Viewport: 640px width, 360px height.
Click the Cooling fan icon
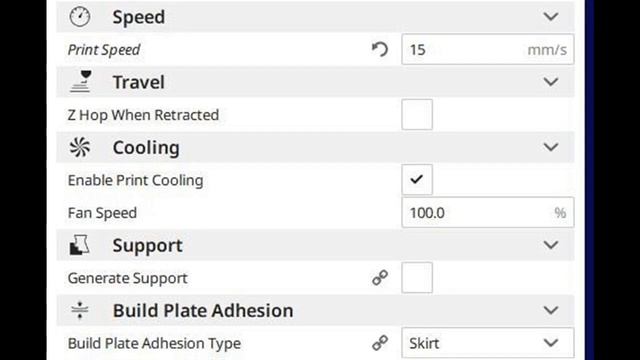pyautogui.click(x=80, y=147)
